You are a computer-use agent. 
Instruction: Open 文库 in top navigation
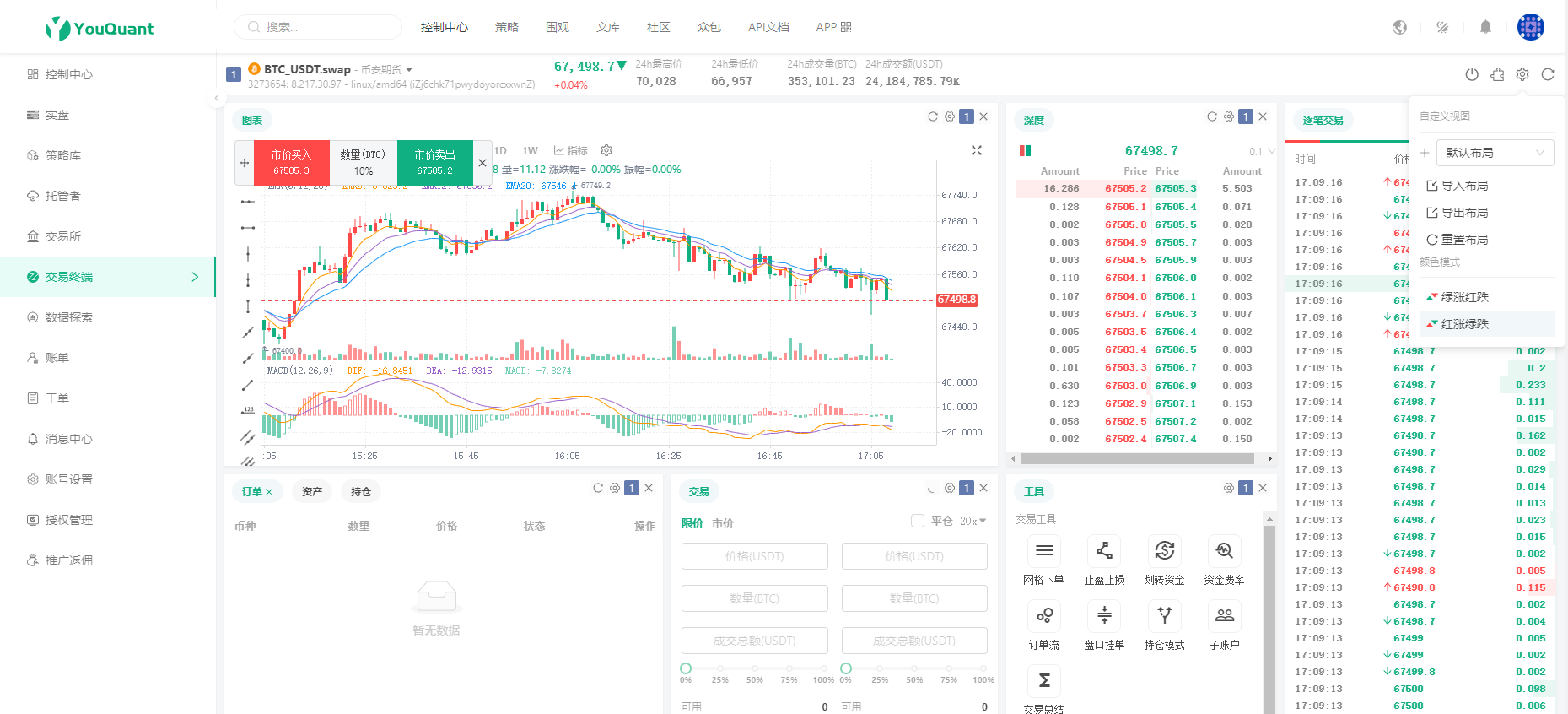(x=608, y=27)
